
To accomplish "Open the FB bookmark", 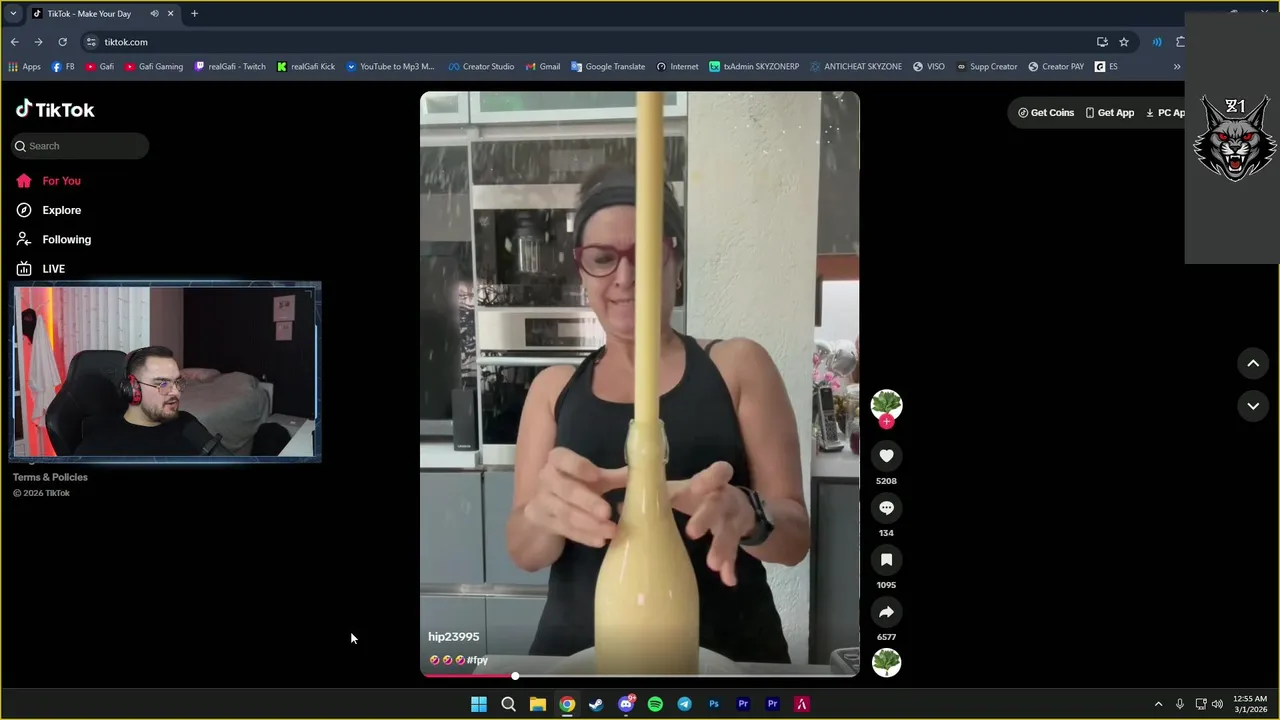I will 63,67.
